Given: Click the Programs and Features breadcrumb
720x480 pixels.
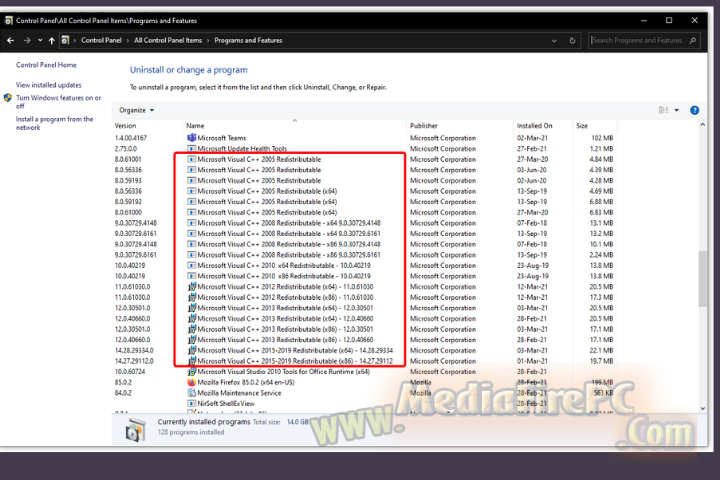Looking at the screenshot, I should pos(248,40).
